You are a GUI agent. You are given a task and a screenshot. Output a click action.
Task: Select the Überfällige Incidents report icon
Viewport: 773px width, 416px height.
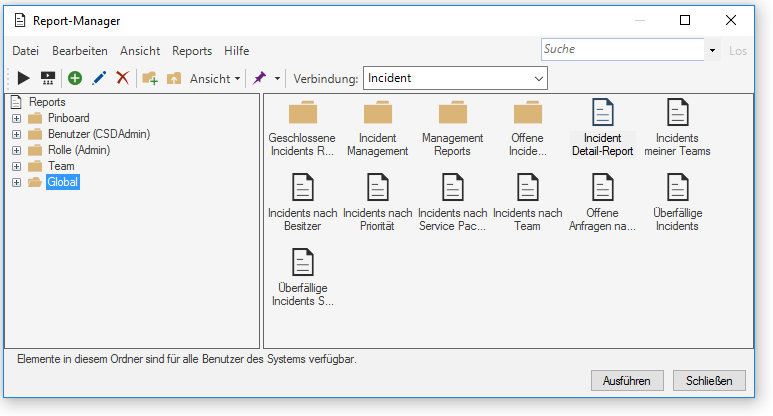pos(677,187)
